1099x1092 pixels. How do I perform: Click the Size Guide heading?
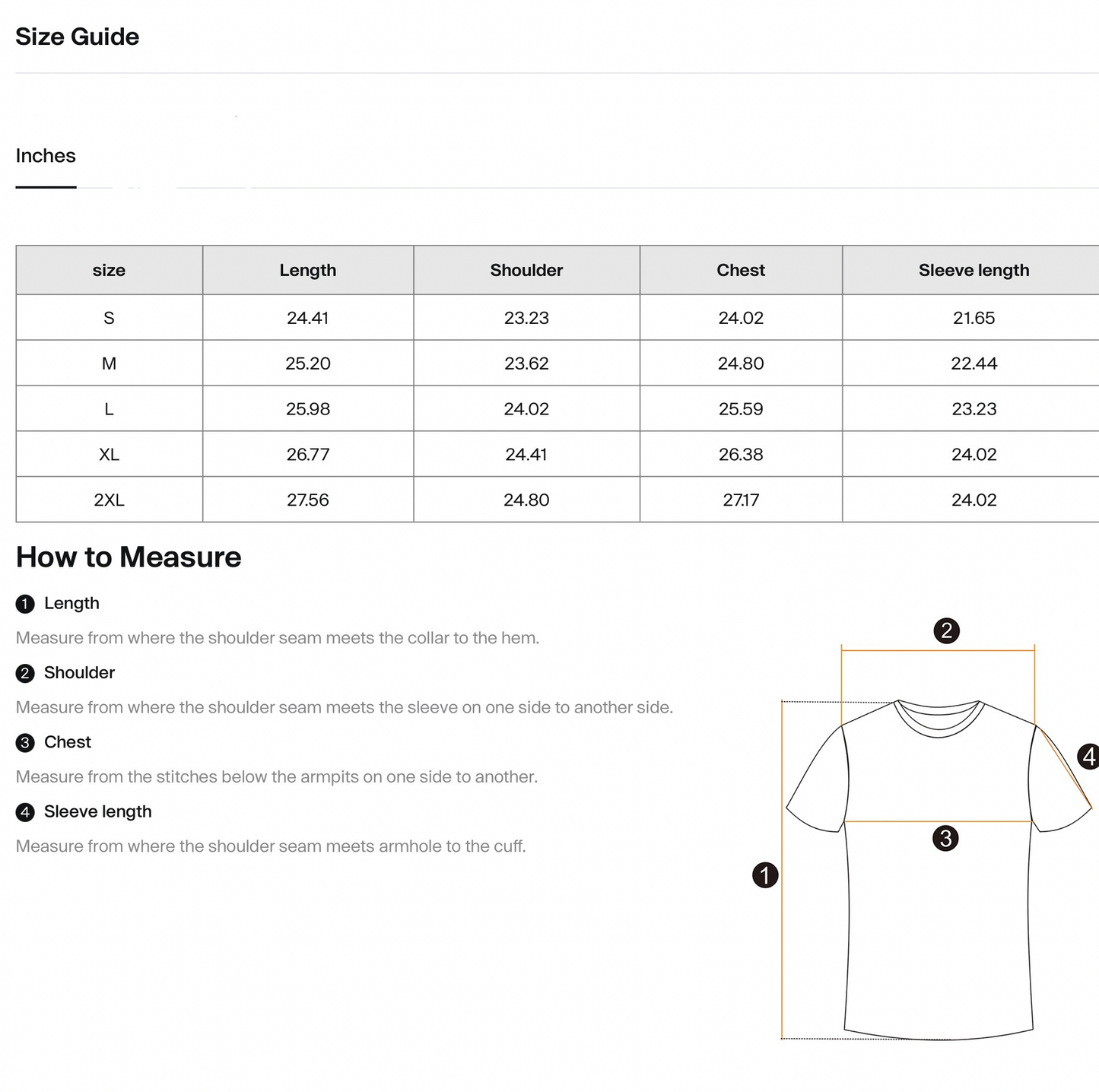pyautogui.click(x=78, y=37)
